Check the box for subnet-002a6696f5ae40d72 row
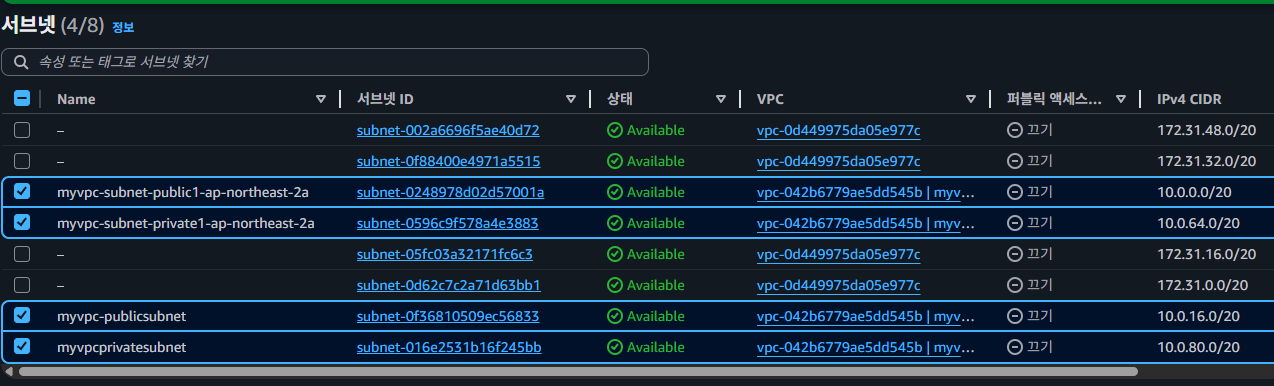 coord(22,130)
